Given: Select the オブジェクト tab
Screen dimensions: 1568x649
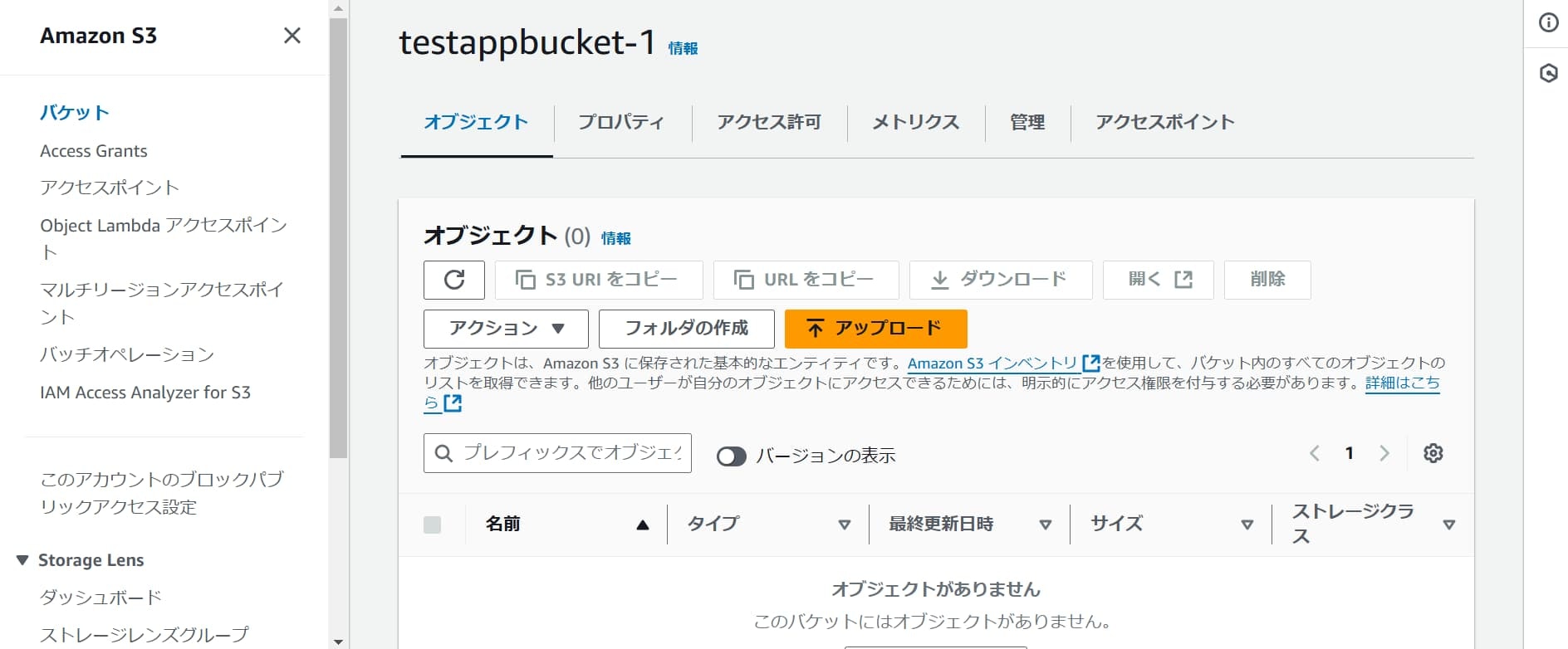Looking at the screenshot, I should click(x=476, y=123).
